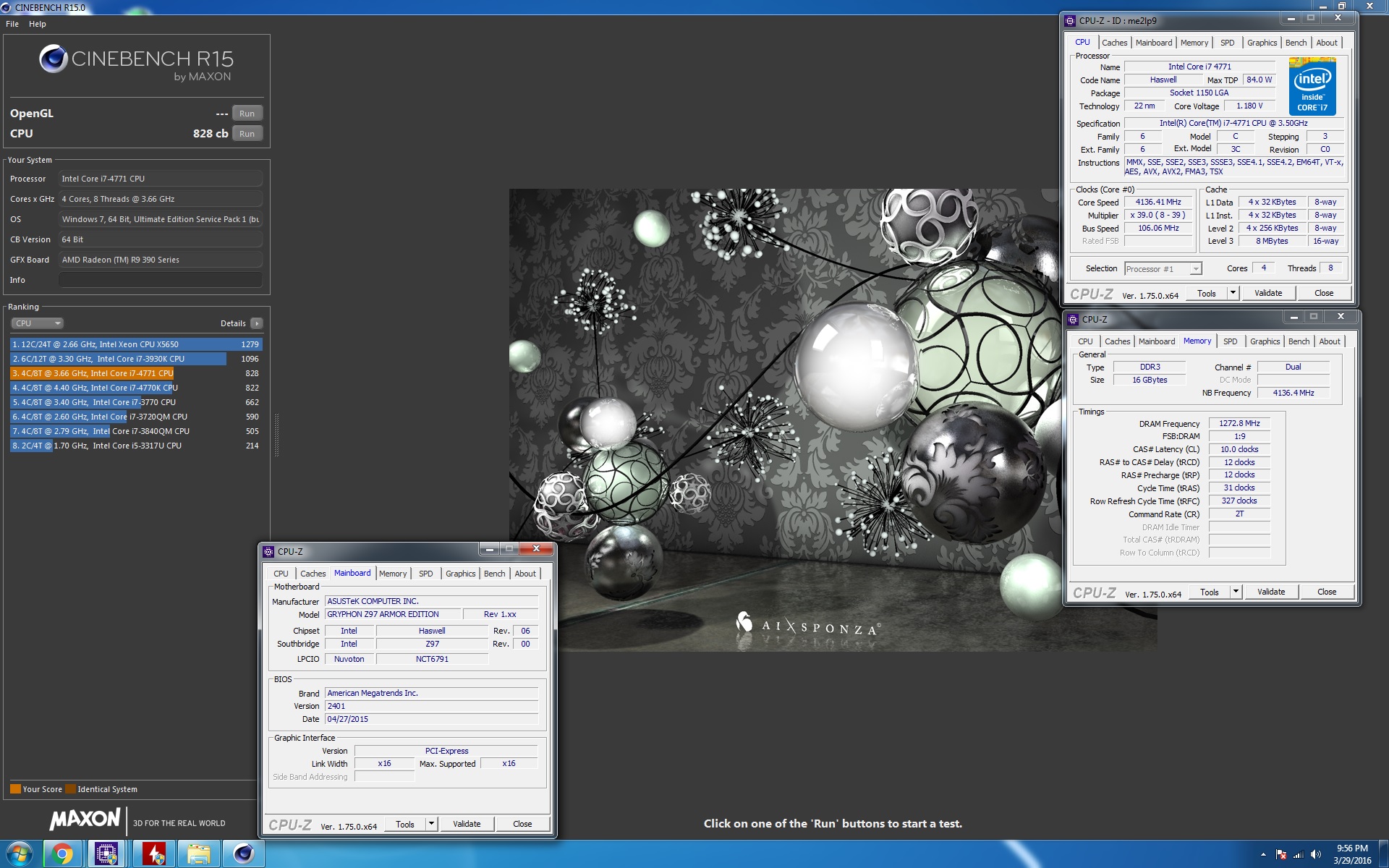Open Mainboard tab in top CPU-Z window
The width and height of the screenshot is (1389, 868).
click(x=1153, y=43)
